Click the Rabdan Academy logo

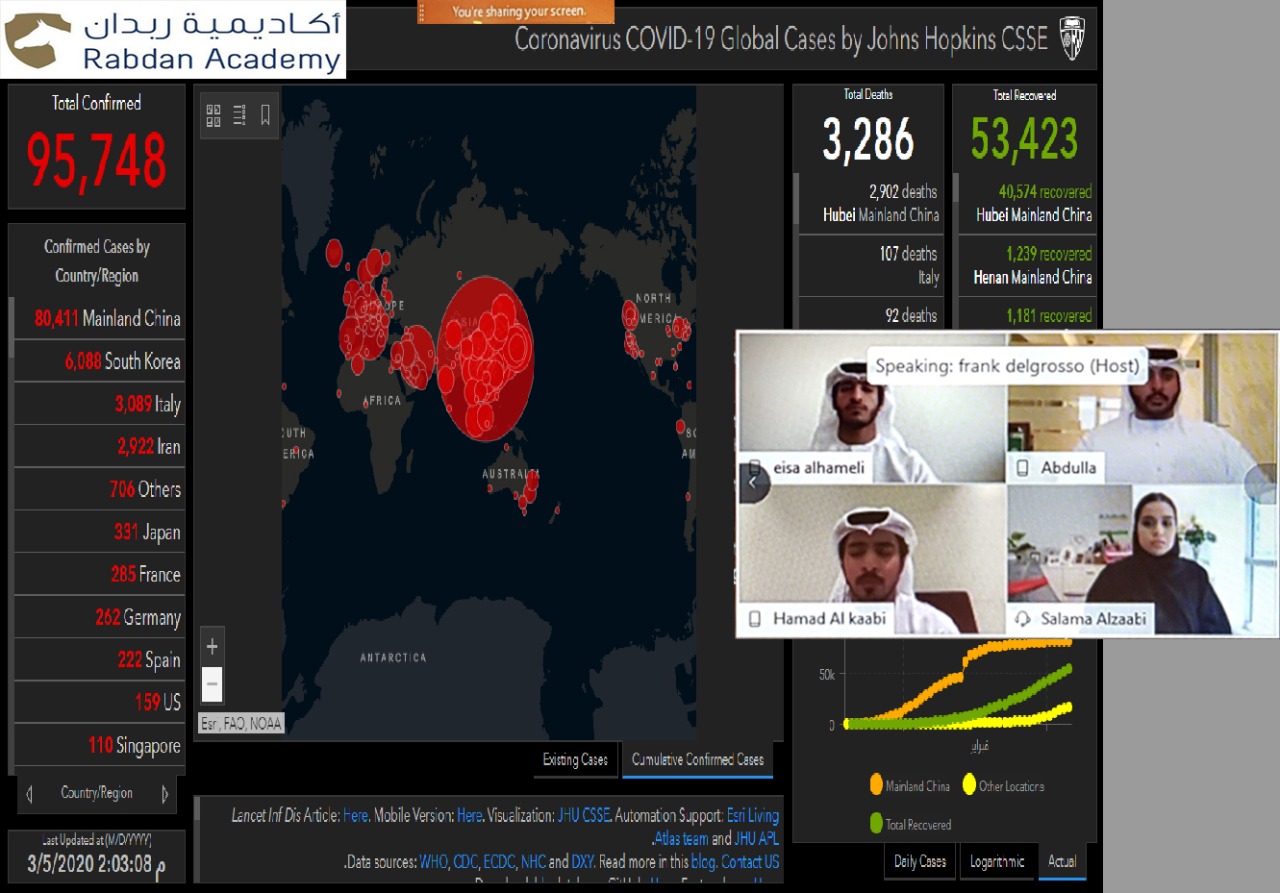pyautogui.click(x=173, y=39)
